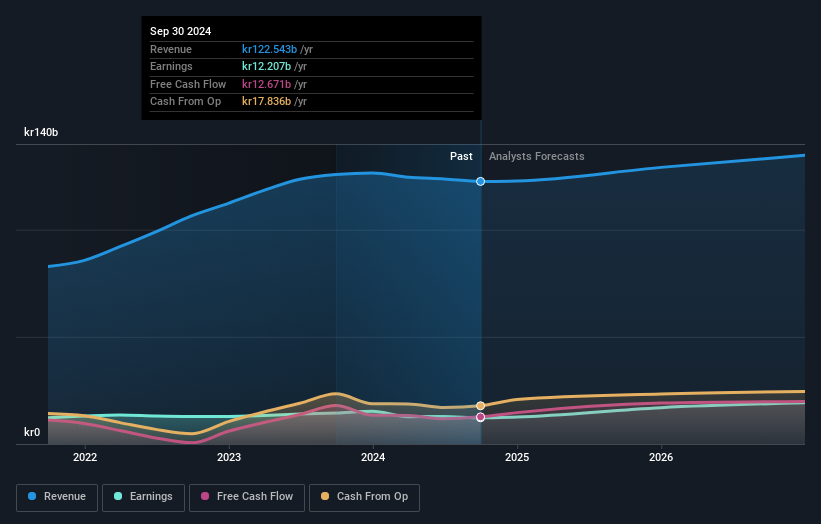Click the Free Cash Flow label in tooltip
Screen dimensions: 821x524
click(188, 84)
